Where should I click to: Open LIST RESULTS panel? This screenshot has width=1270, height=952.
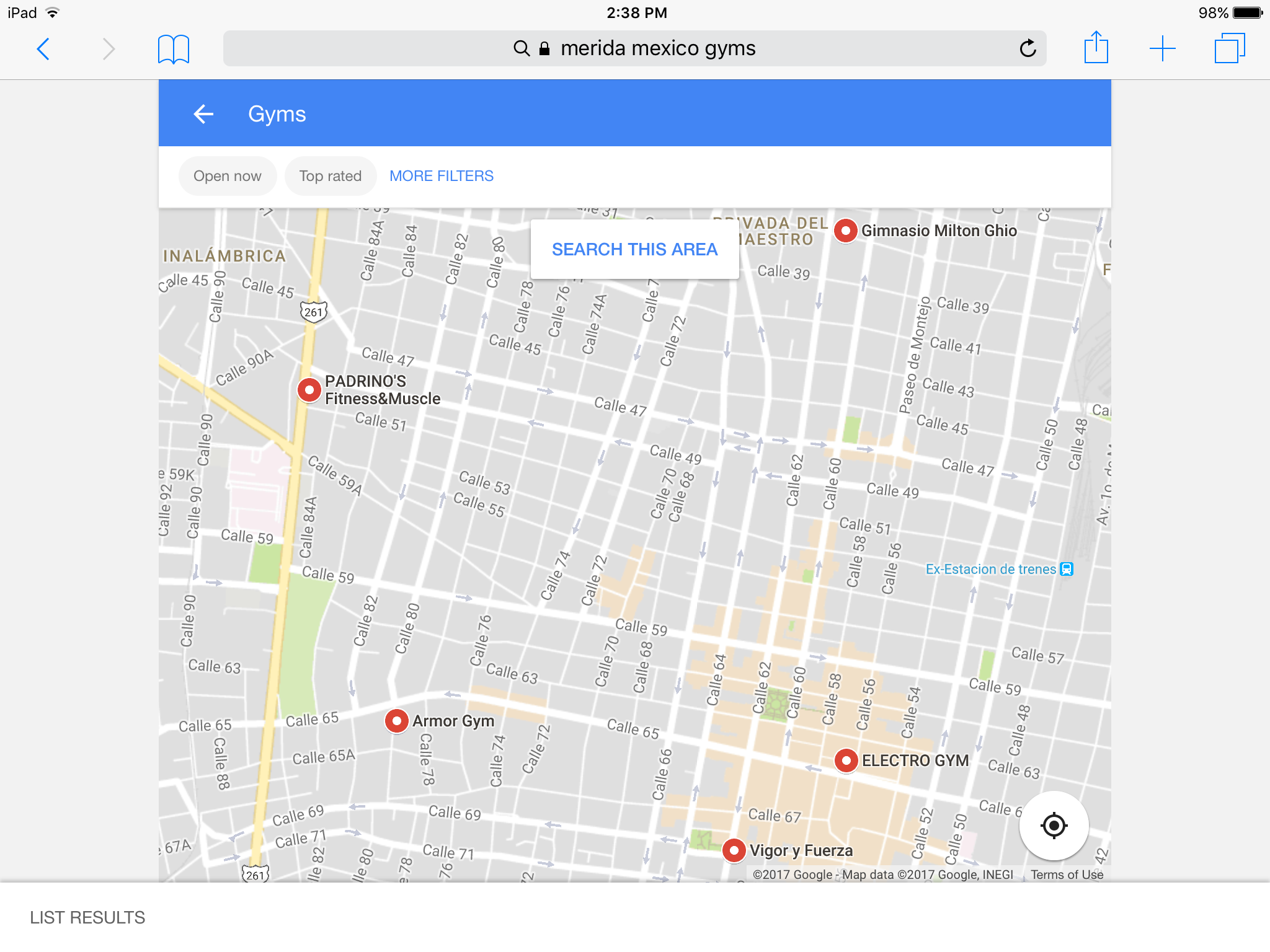(87, 917)
